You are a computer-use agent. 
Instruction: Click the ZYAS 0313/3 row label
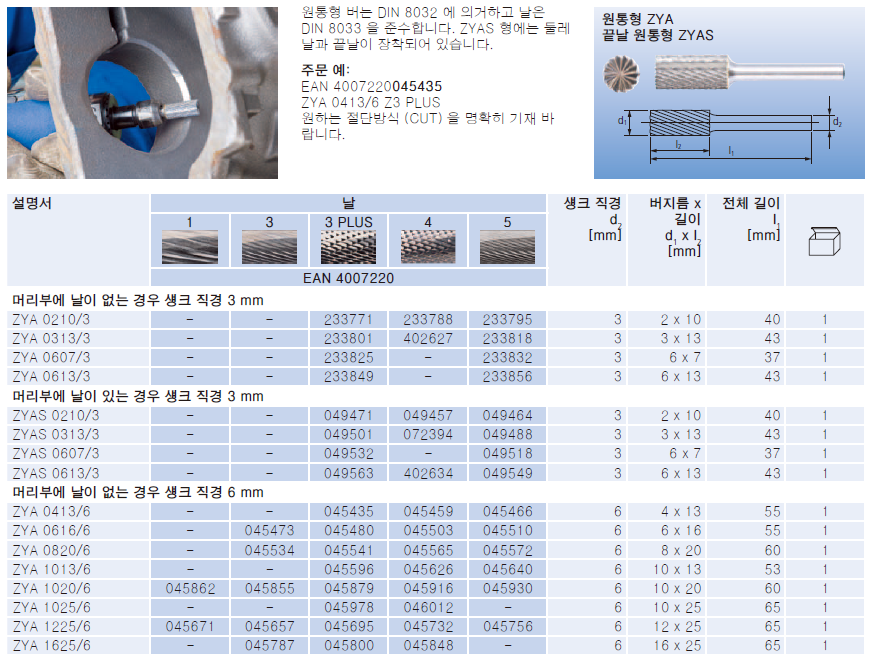coord(56,434)
